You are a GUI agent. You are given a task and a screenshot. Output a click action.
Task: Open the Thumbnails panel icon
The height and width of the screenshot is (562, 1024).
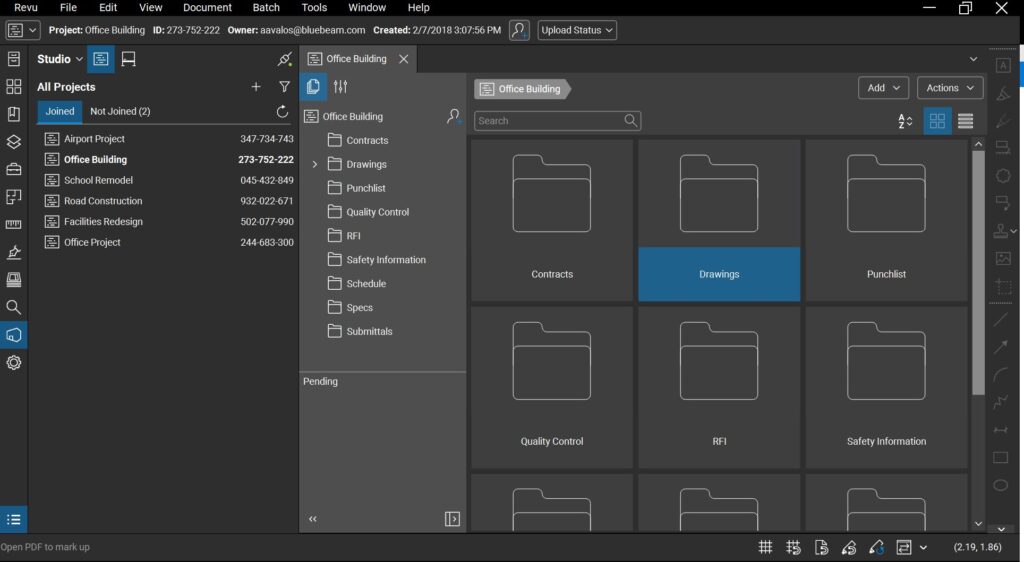pyautogui.click(x=14, y=87)
